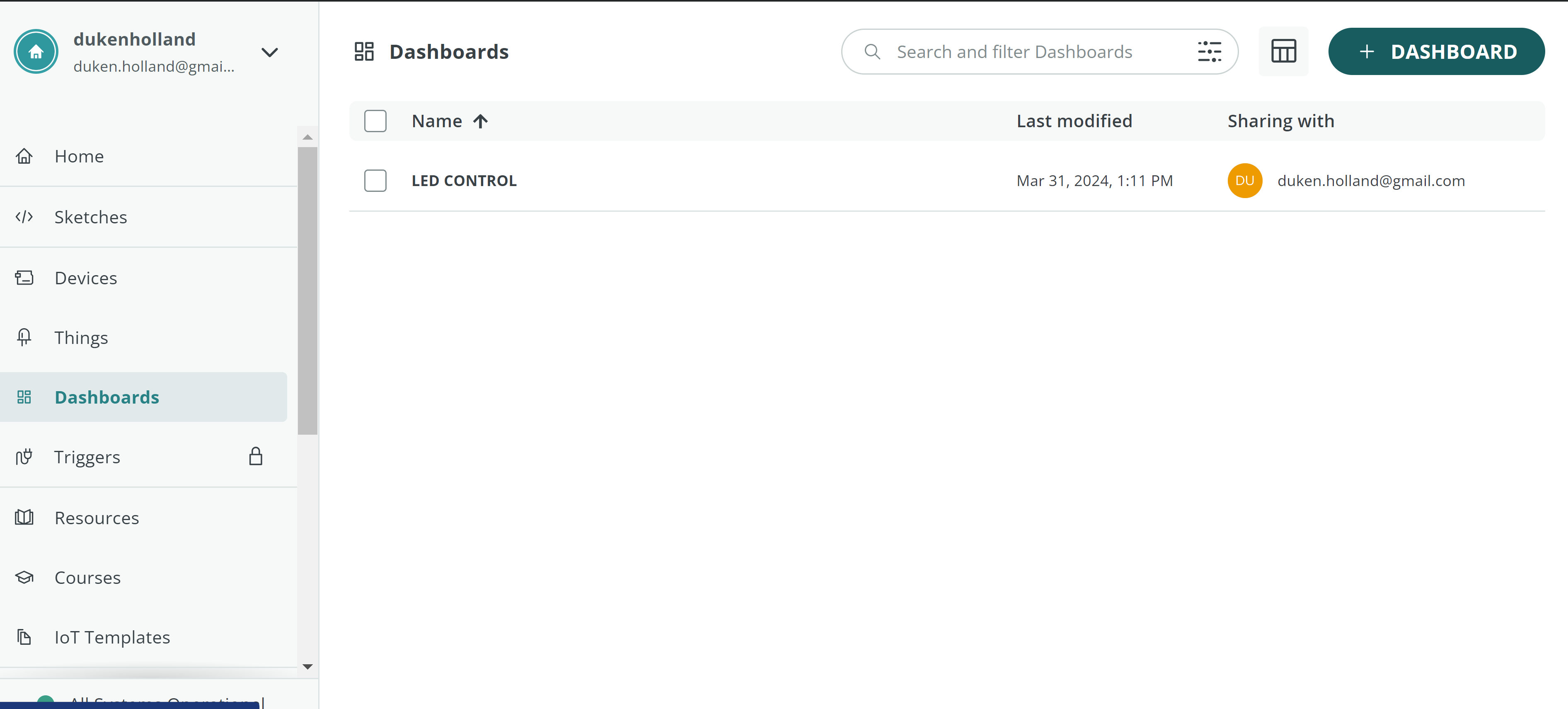Sort by Name using the arrow

point(480,121)
